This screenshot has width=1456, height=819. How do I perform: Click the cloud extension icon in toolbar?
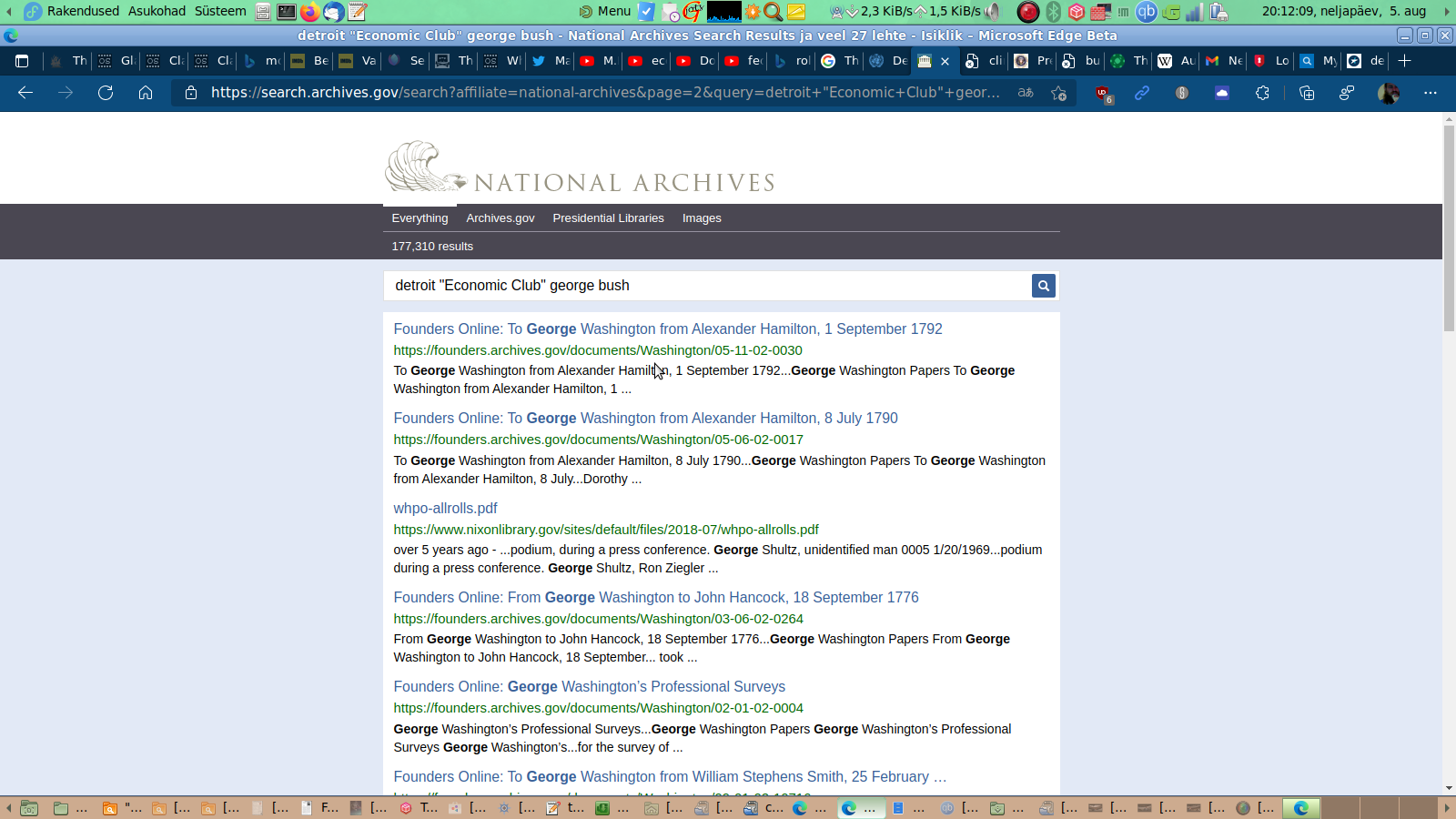[x=1222, y=93]
